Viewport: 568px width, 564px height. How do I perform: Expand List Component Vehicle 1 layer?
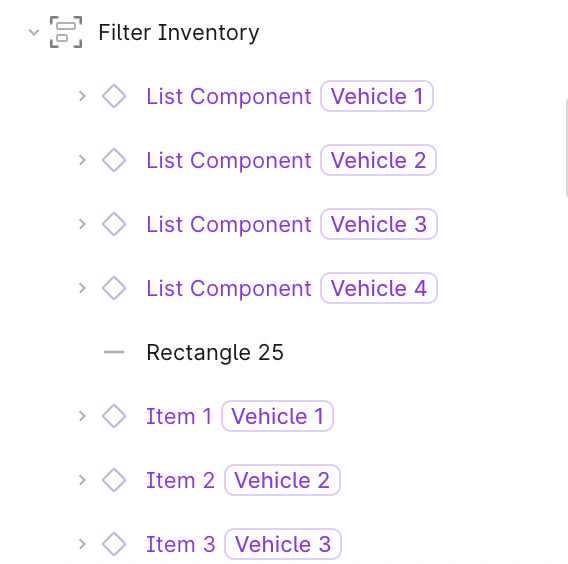[82, 96]
